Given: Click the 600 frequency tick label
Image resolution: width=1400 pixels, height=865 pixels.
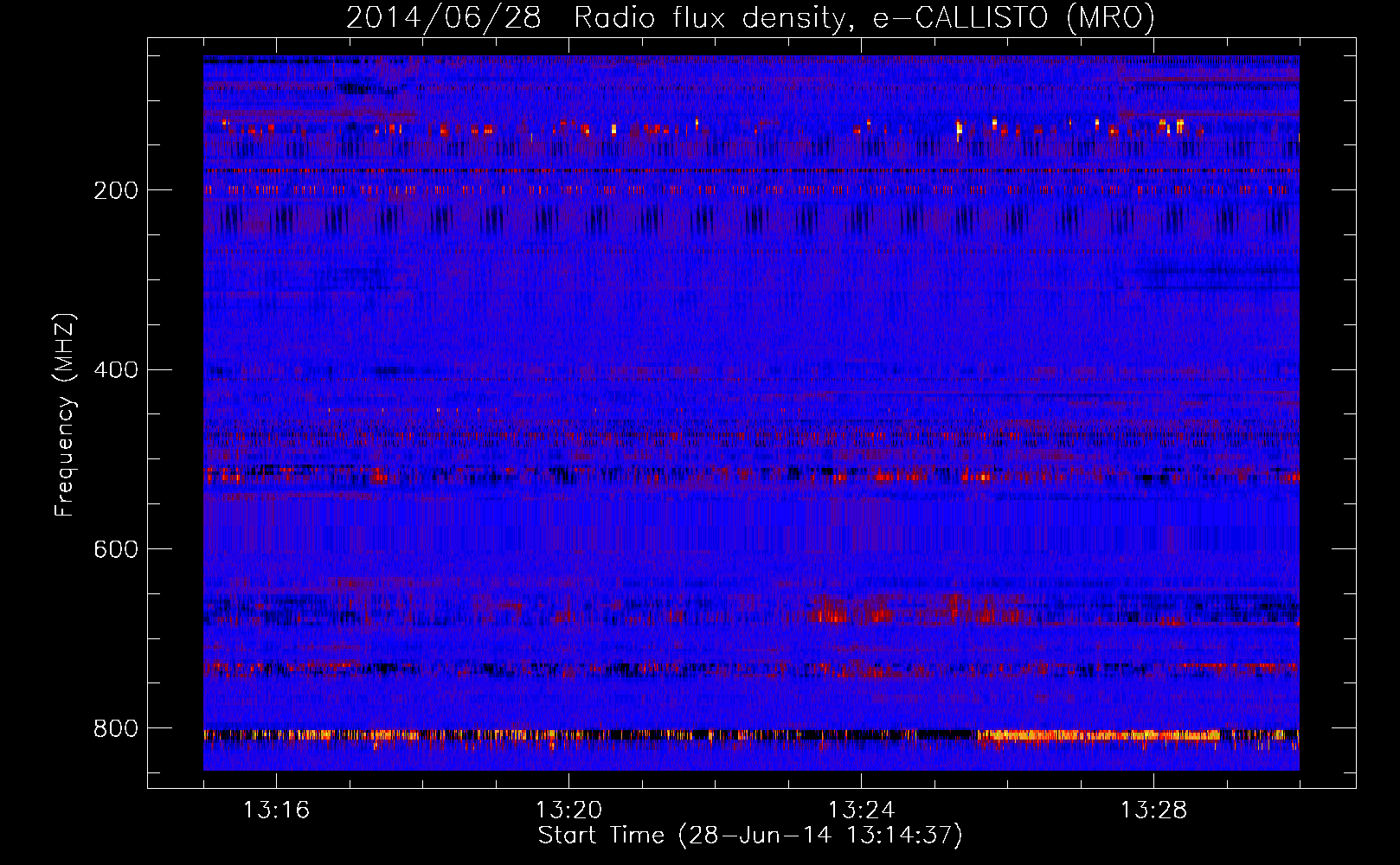Looking at the screenshot, I should (x=116, y=549).
